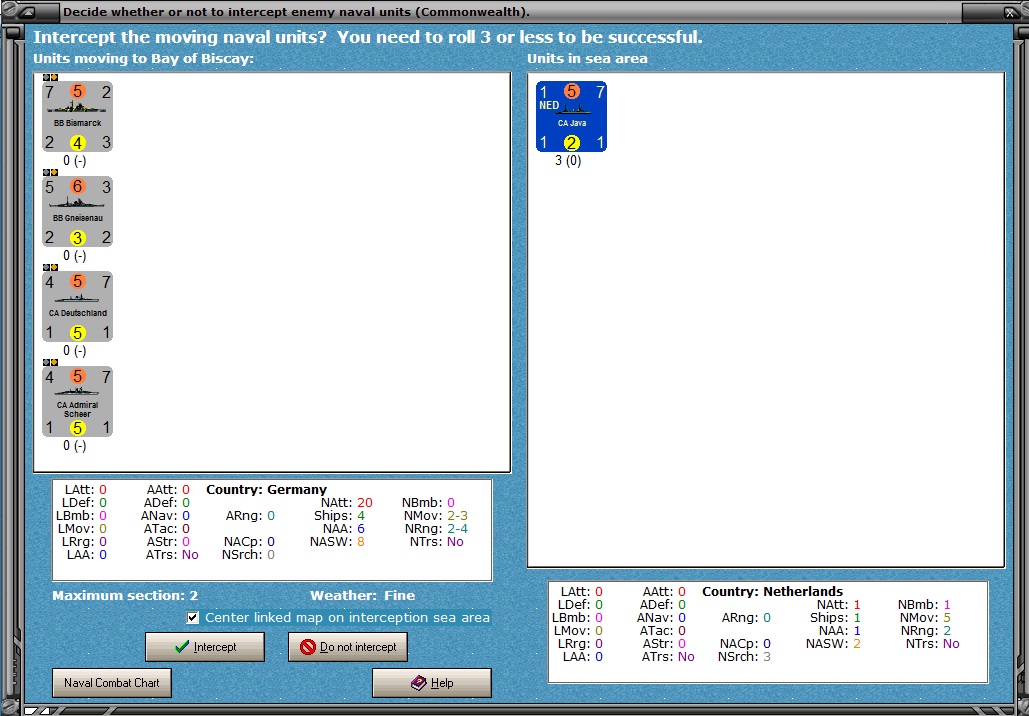The image size is (1029, 716).
Task: Open the Naval Combat Chart
Action: pos(112,683)
